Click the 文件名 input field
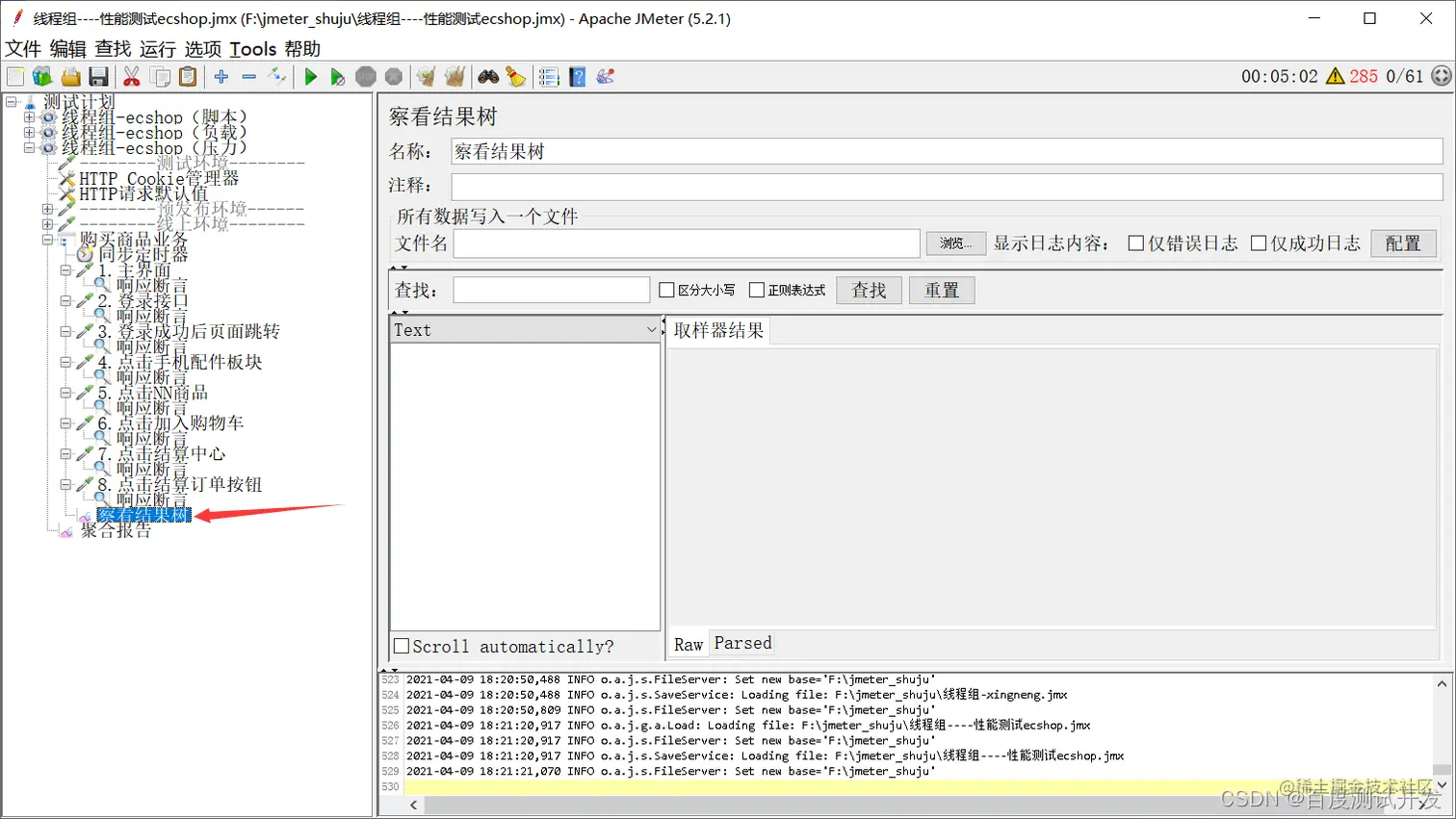Image resolution: width=1456 pixels, height=819 pixels. (687, 243)
